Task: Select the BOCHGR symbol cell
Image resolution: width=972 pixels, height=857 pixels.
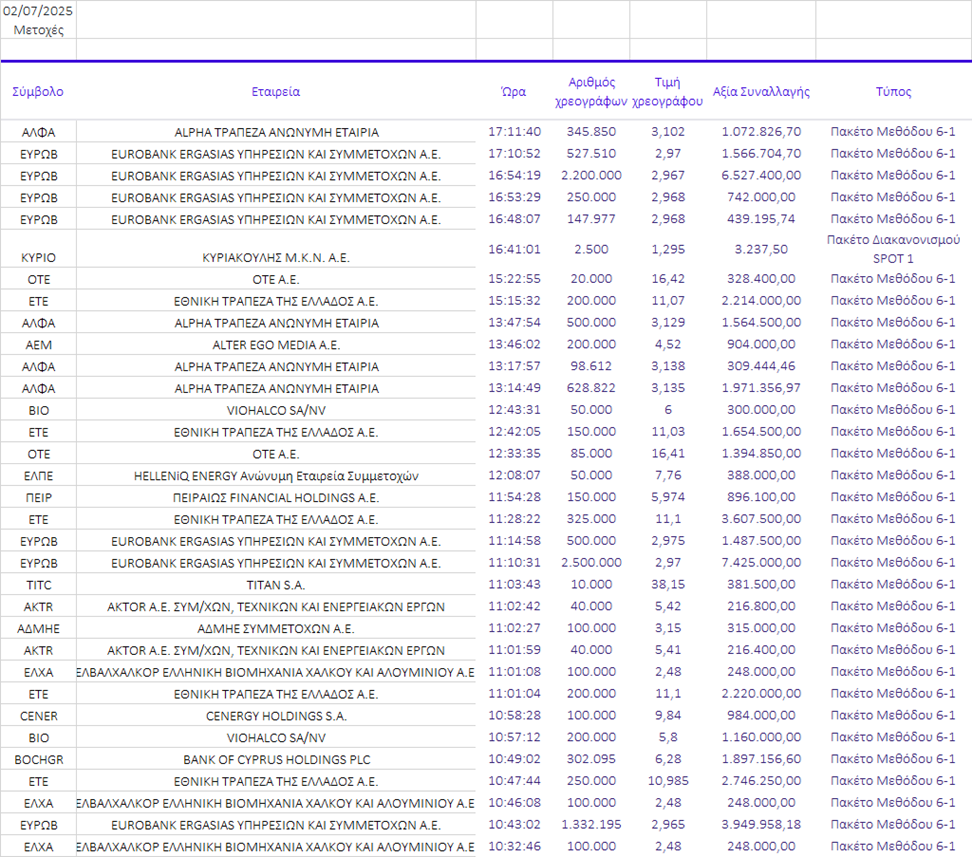Action: (38, 760)
